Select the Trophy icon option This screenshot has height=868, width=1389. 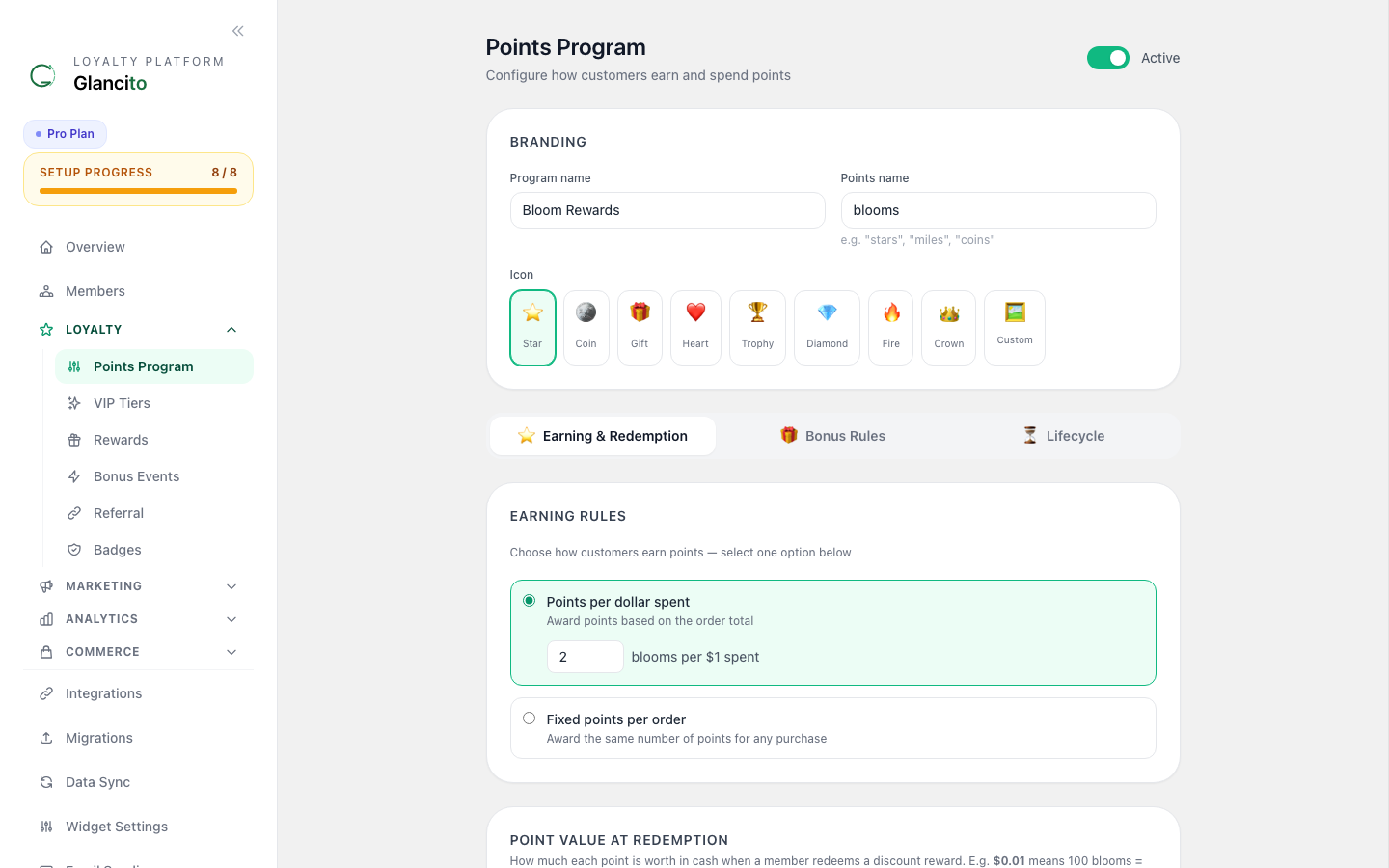tap(757, 328)
